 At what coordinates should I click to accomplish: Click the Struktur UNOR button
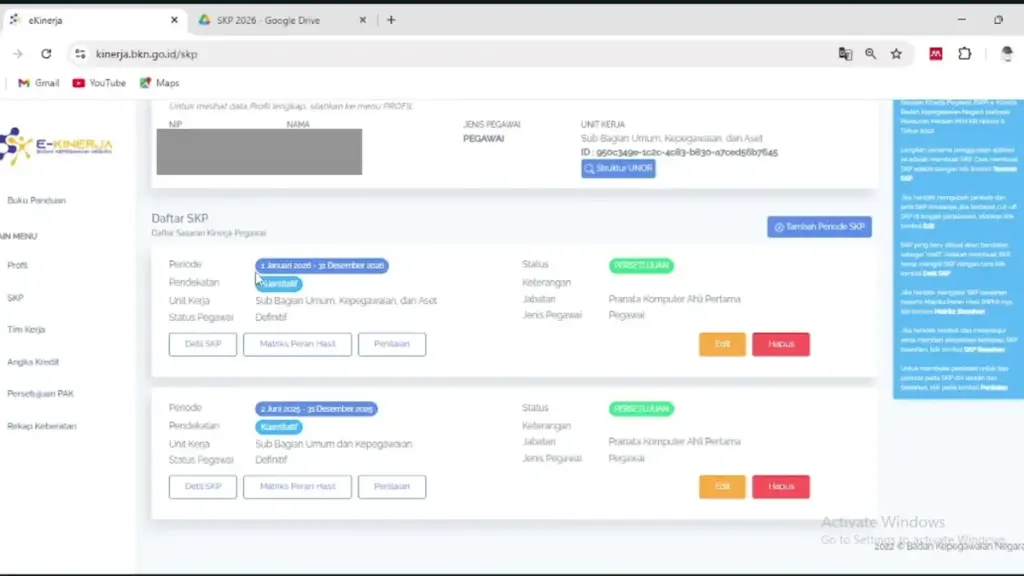click(618, 169)
